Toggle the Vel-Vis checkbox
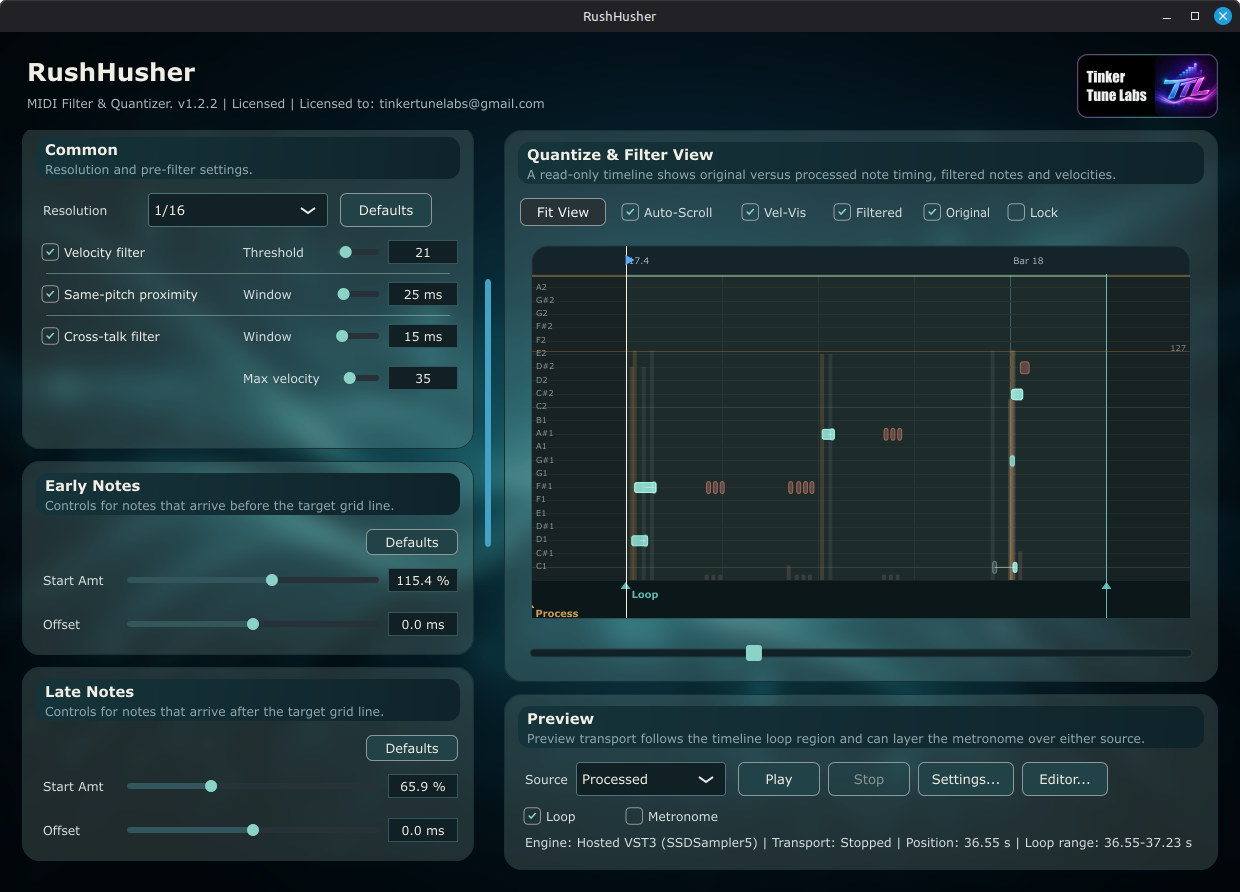Image resolution: width=1240 pixels, height=892 pixels. (x=750, y=212)
